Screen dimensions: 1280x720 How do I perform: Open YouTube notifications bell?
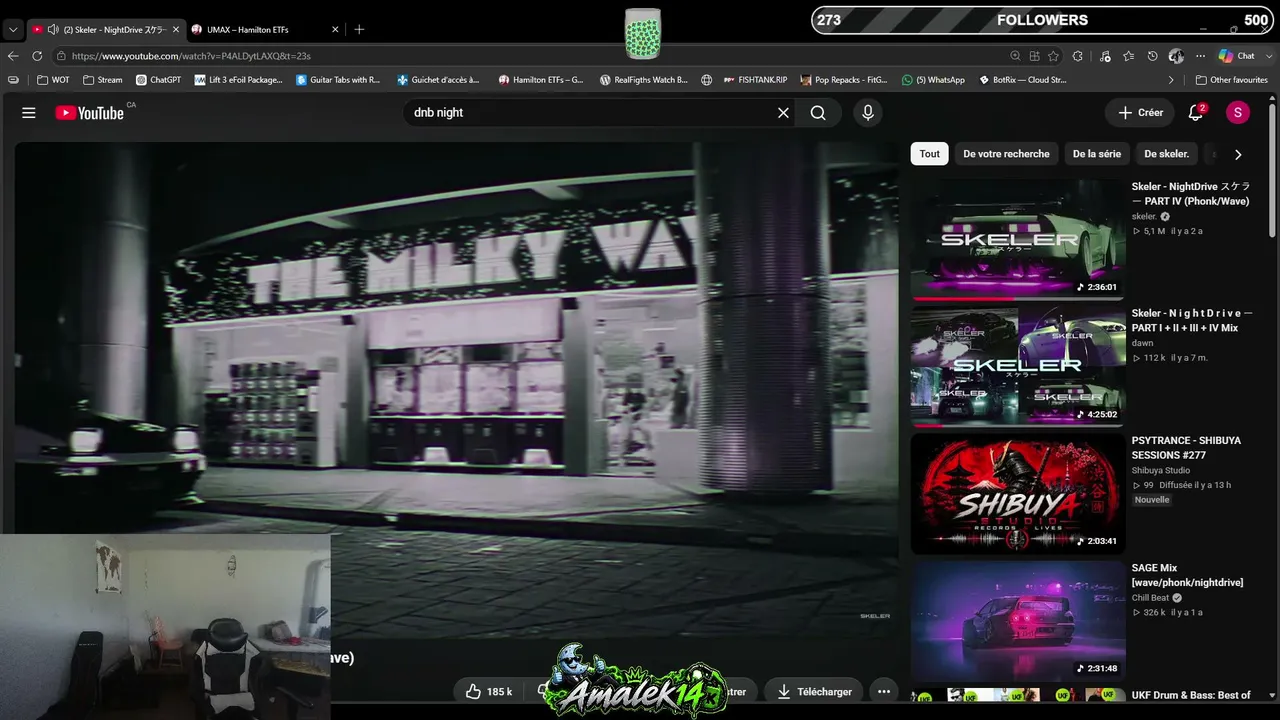(x=1195, y=113)
